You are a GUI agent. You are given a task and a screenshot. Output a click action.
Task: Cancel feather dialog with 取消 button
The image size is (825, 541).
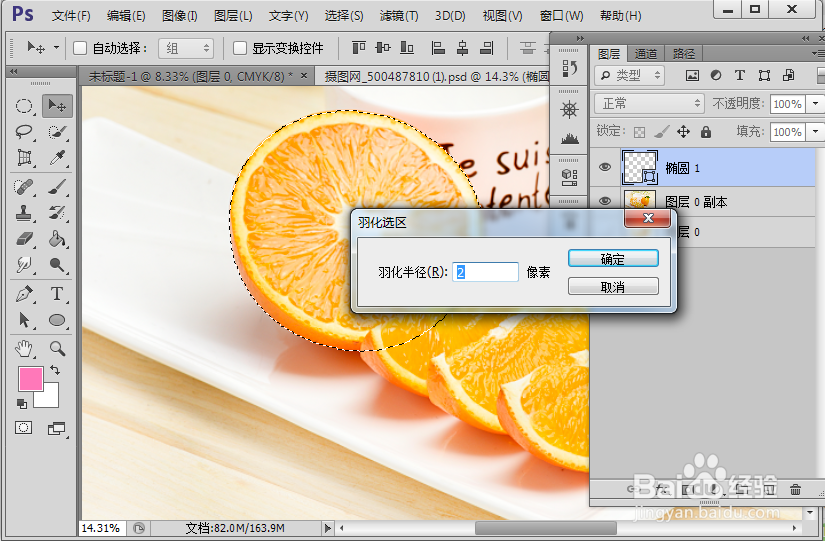613,287
